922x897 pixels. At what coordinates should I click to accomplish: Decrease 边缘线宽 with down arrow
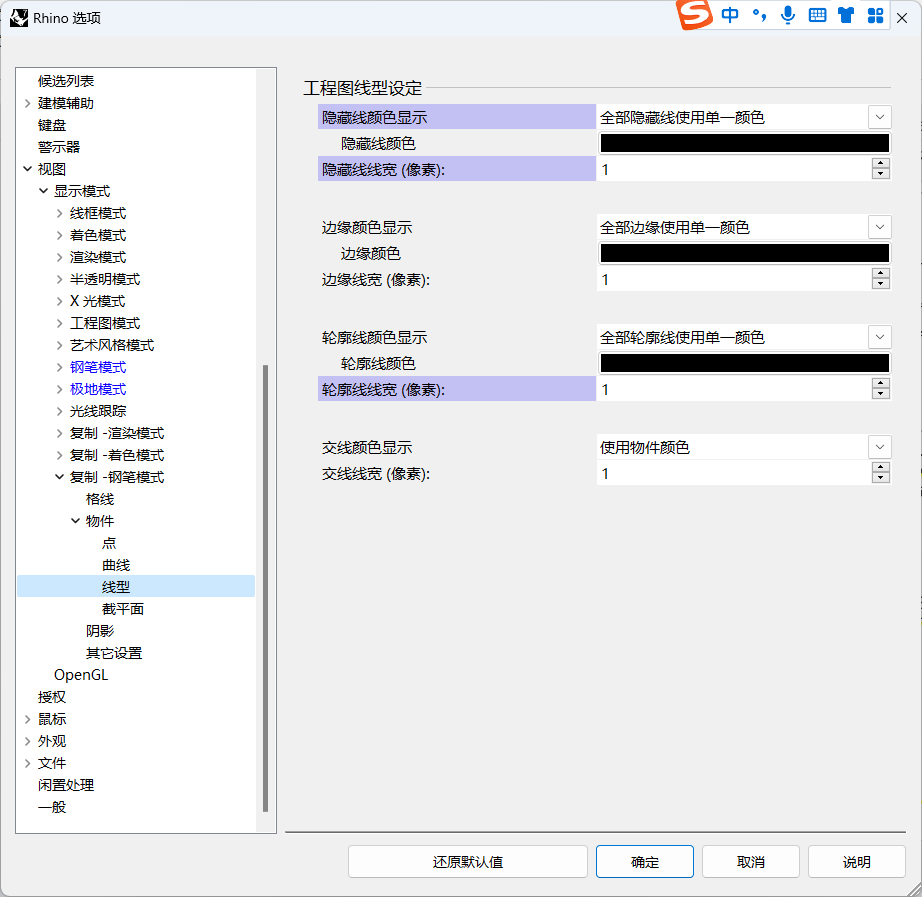coord(880,284)
